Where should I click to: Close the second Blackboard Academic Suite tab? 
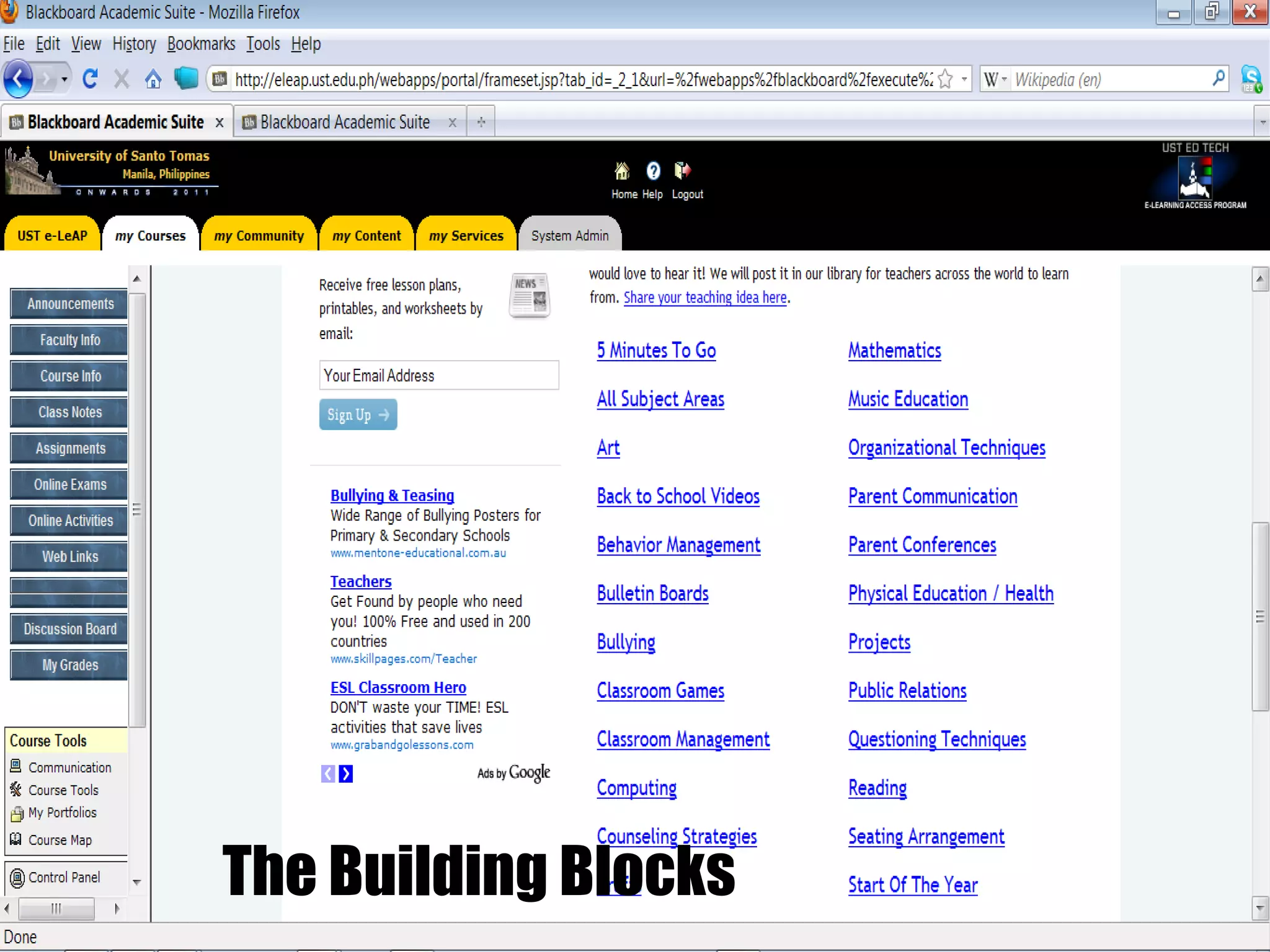(453, 123)
